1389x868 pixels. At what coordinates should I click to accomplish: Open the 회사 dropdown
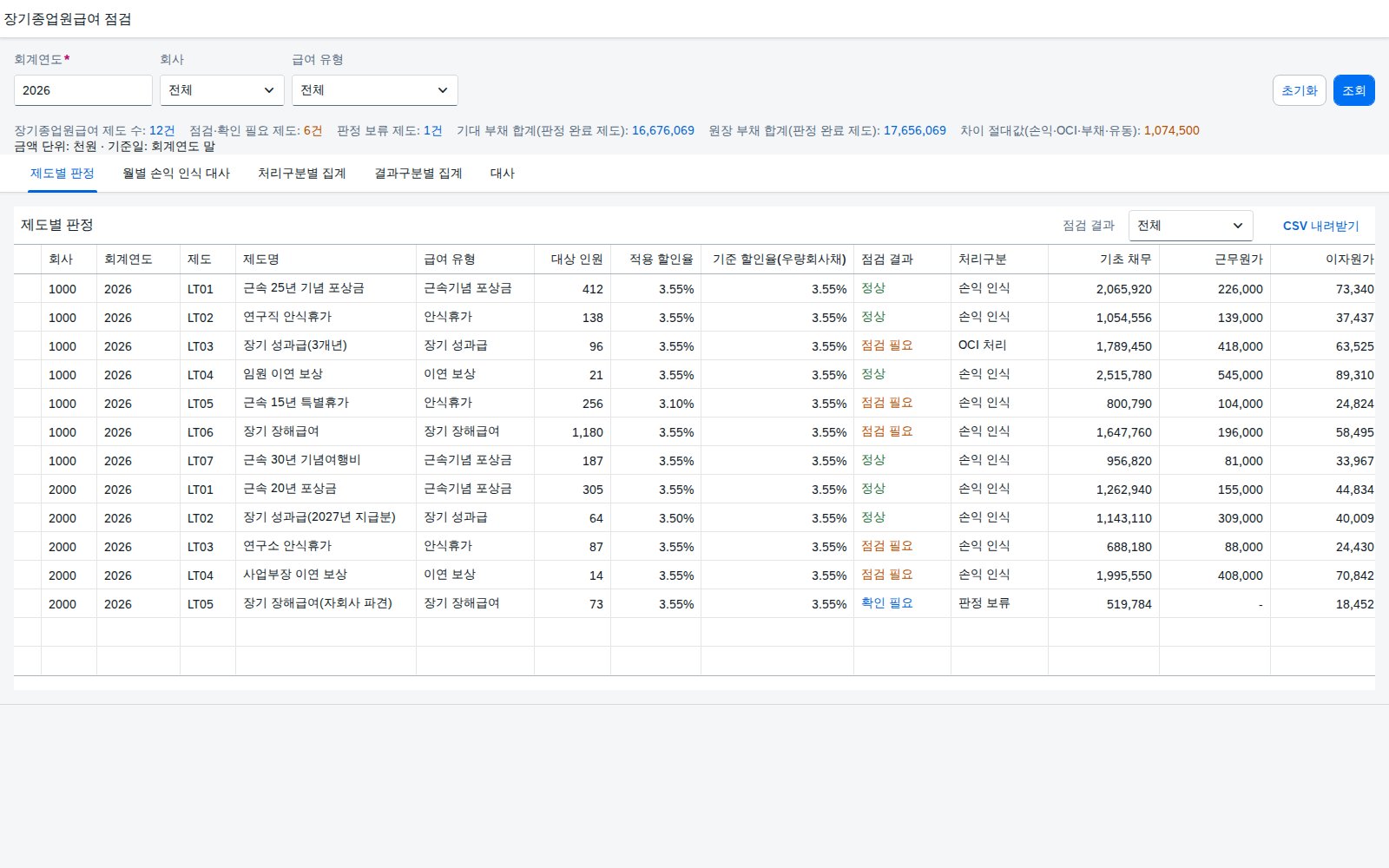[222, 90]
